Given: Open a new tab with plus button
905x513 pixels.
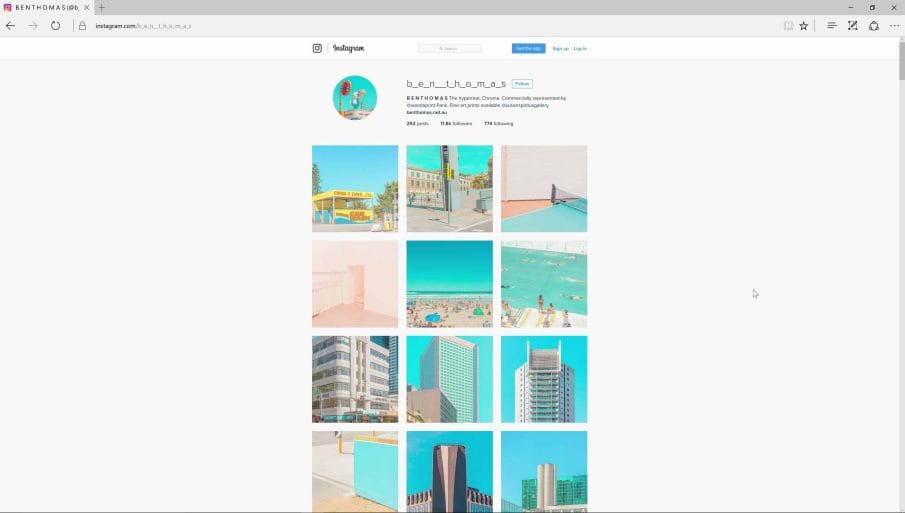Looking at the screenshot, I should [101, 7].
